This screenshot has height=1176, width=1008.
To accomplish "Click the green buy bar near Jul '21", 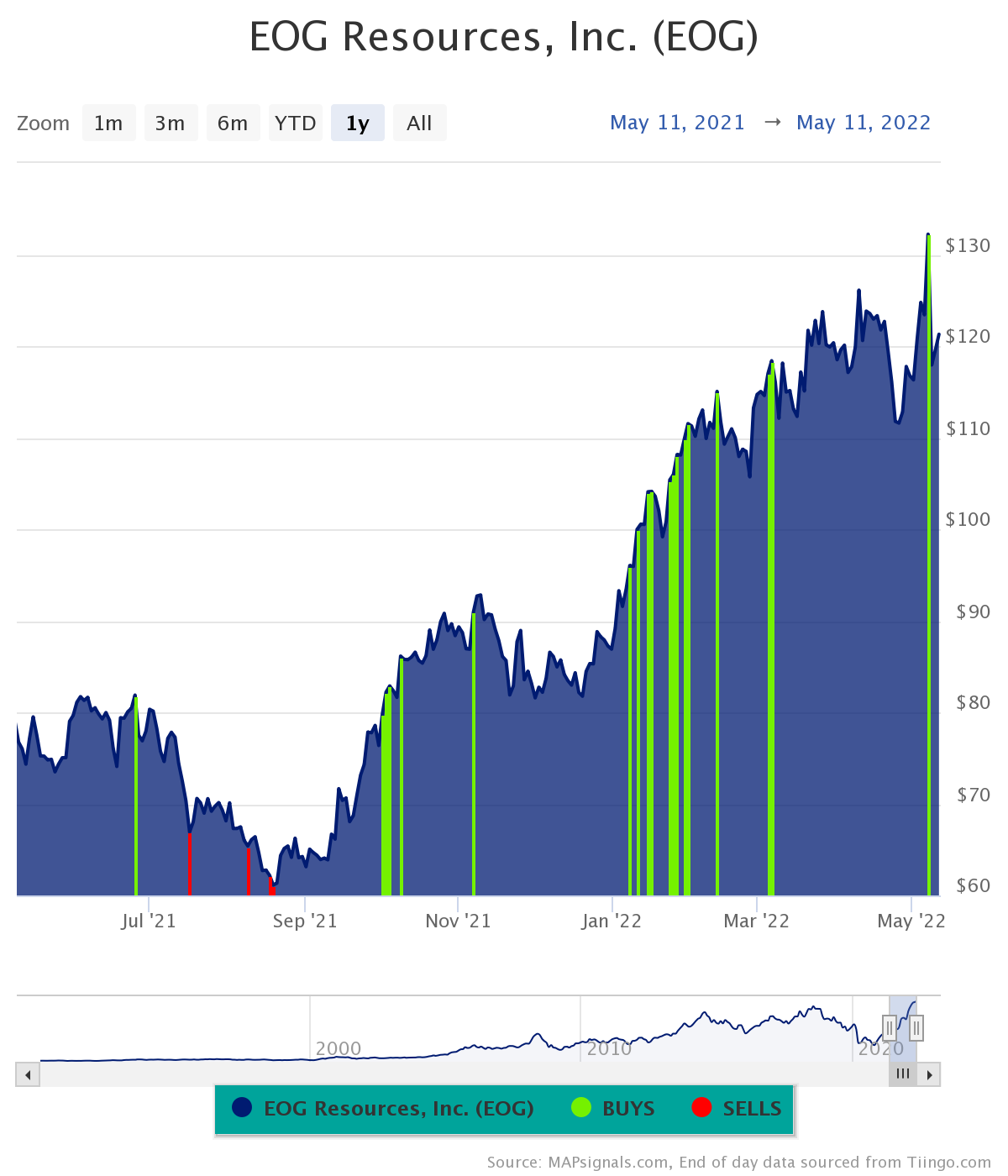I will [135, 795].
